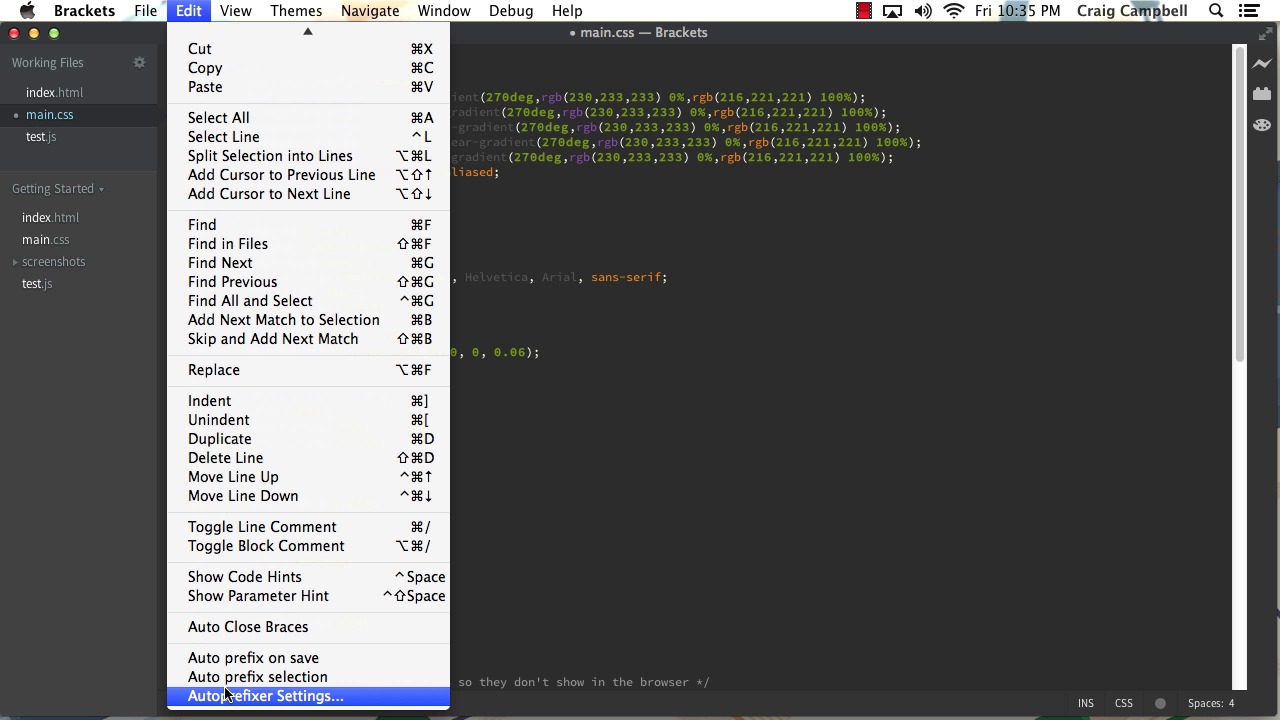Choose Select All

click(309, 118)
